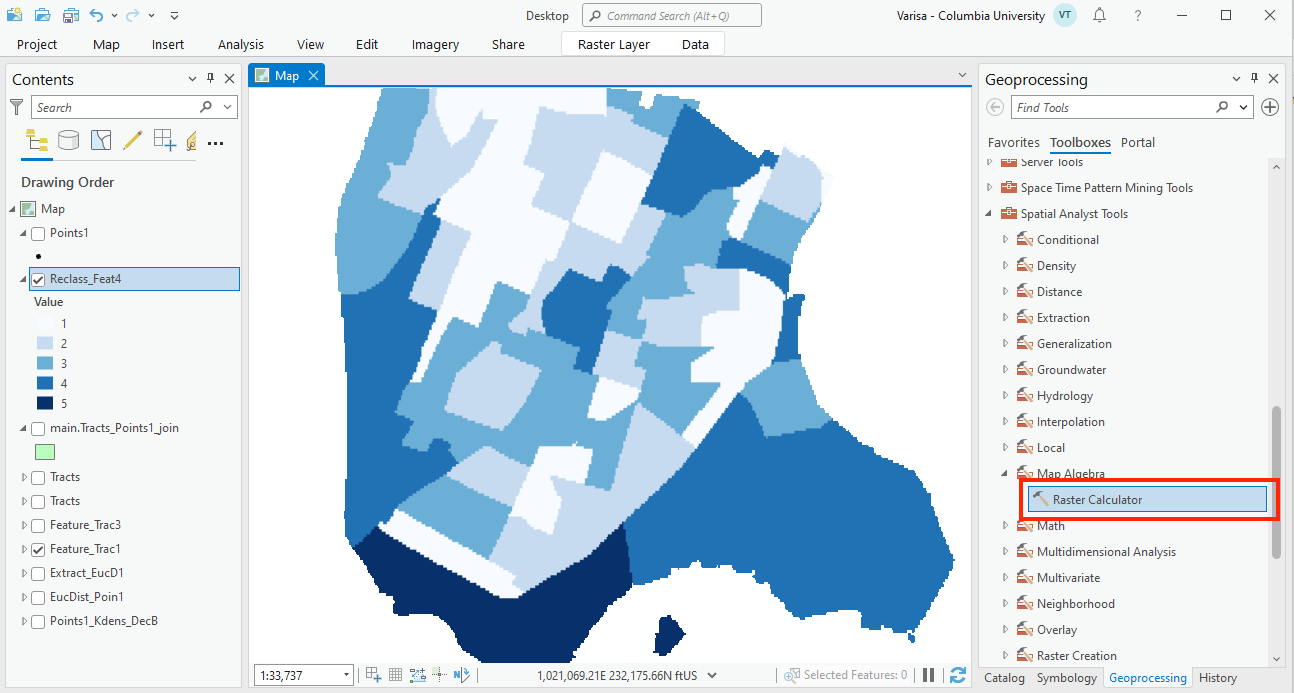Open the History panel
This screenshot has height=693, width=1294.
pyautogui.click(x=1217, y=677)
